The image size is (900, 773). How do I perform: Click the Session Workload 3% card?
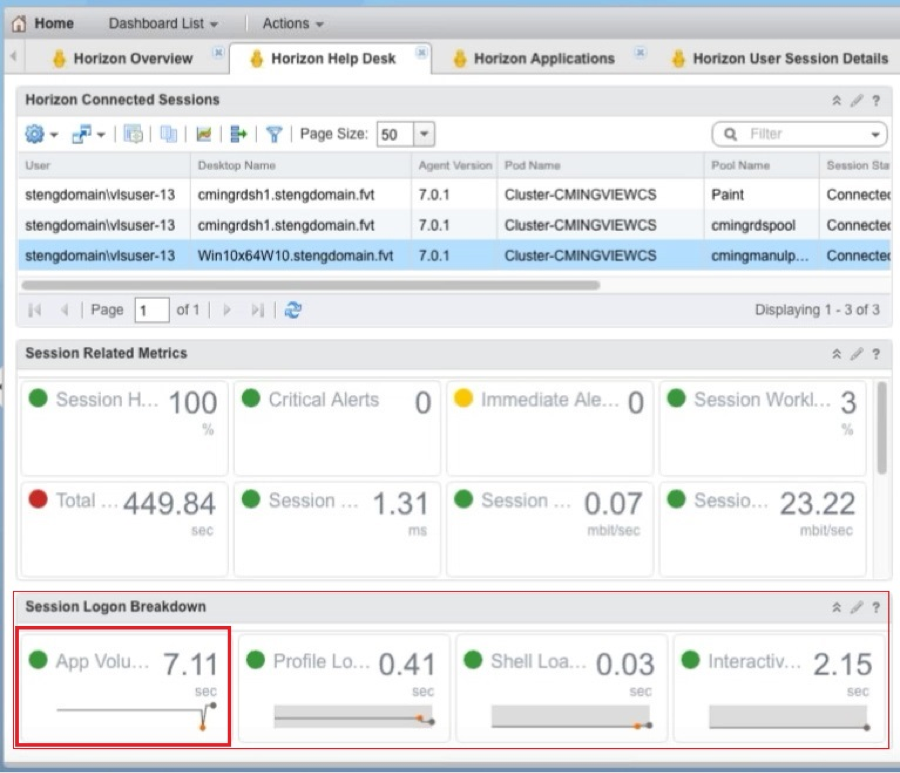point(763,428)
